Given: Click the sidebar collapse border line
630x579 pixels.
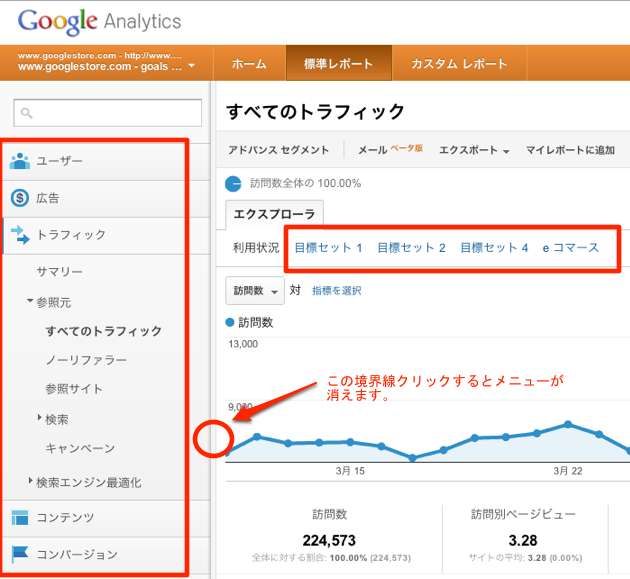Looking at the screenshot, I should click(213, 439).
